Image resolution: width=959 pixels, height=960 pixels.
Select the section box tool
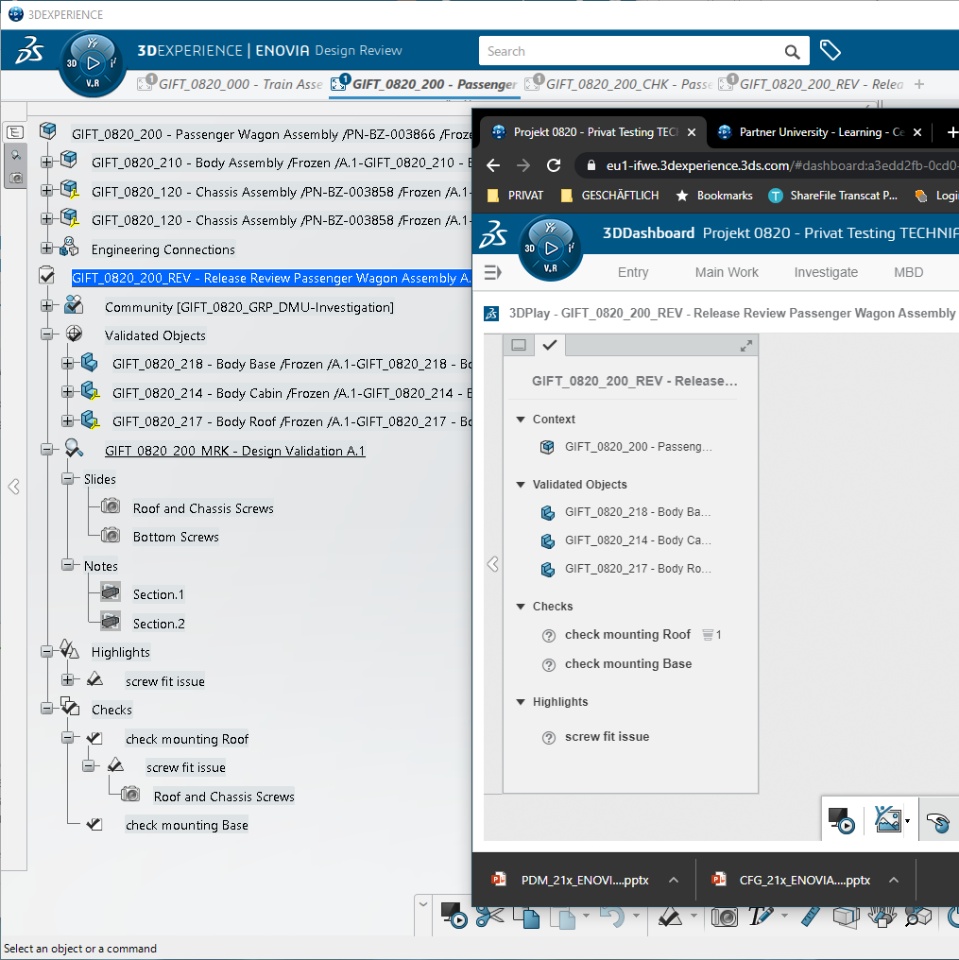coord(846,916)
